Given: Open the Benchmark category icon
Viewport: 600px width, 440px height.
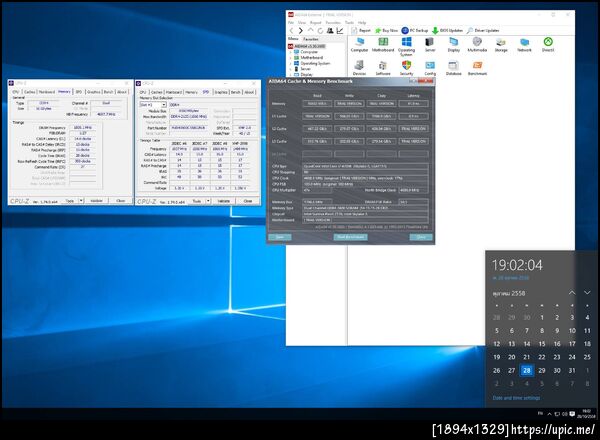Looking at the screenshot, I should 477,68.
